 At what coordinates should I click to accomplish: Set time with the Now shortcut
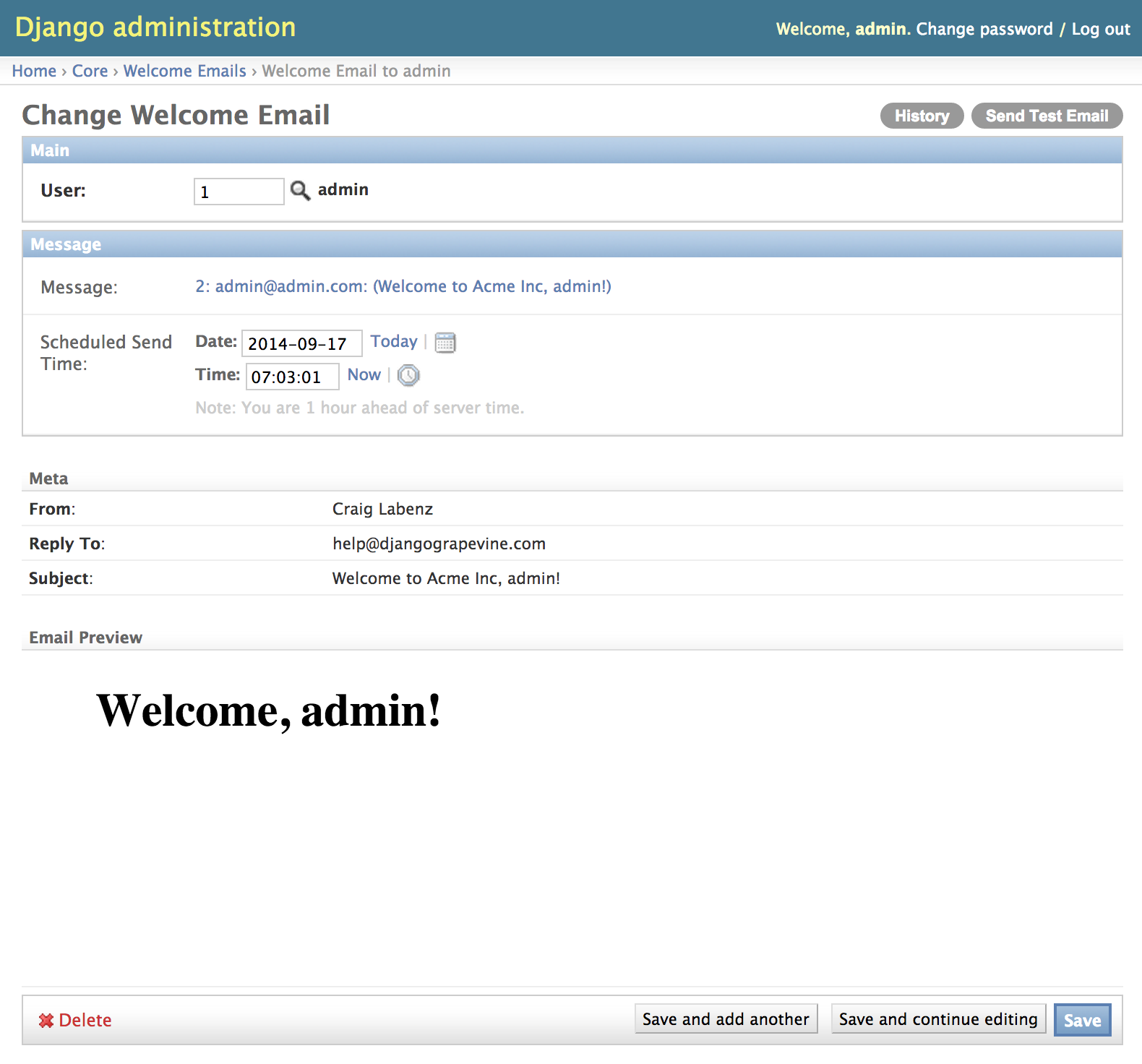[x=364, y=374]
